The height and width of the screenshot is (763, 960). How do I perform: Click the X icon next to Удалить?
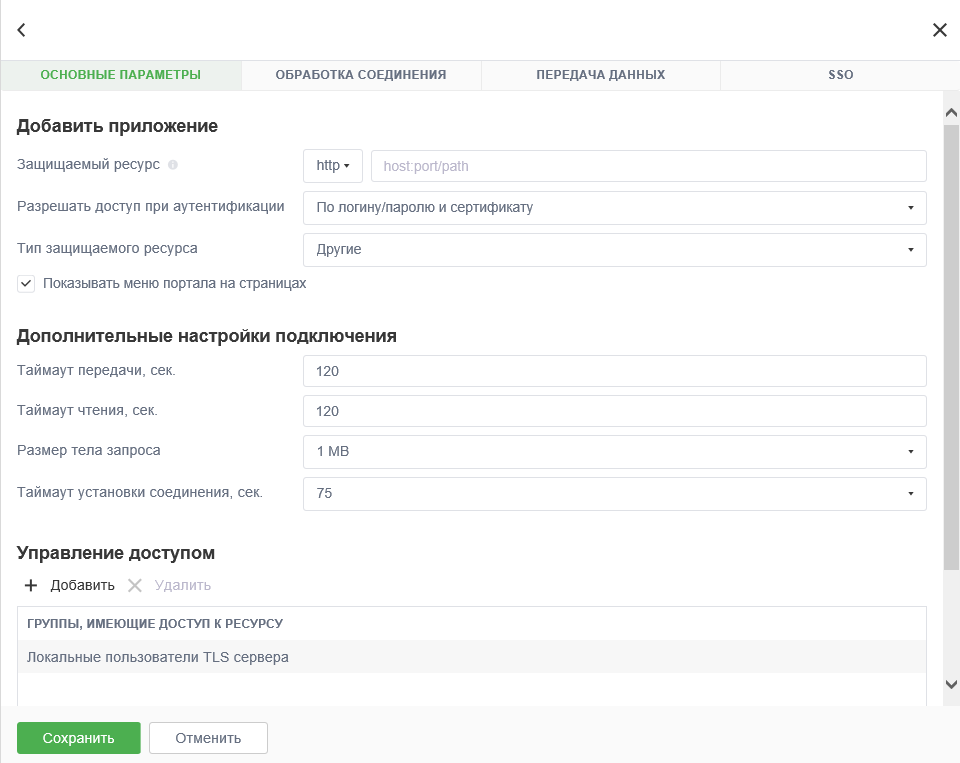point(135,585)
